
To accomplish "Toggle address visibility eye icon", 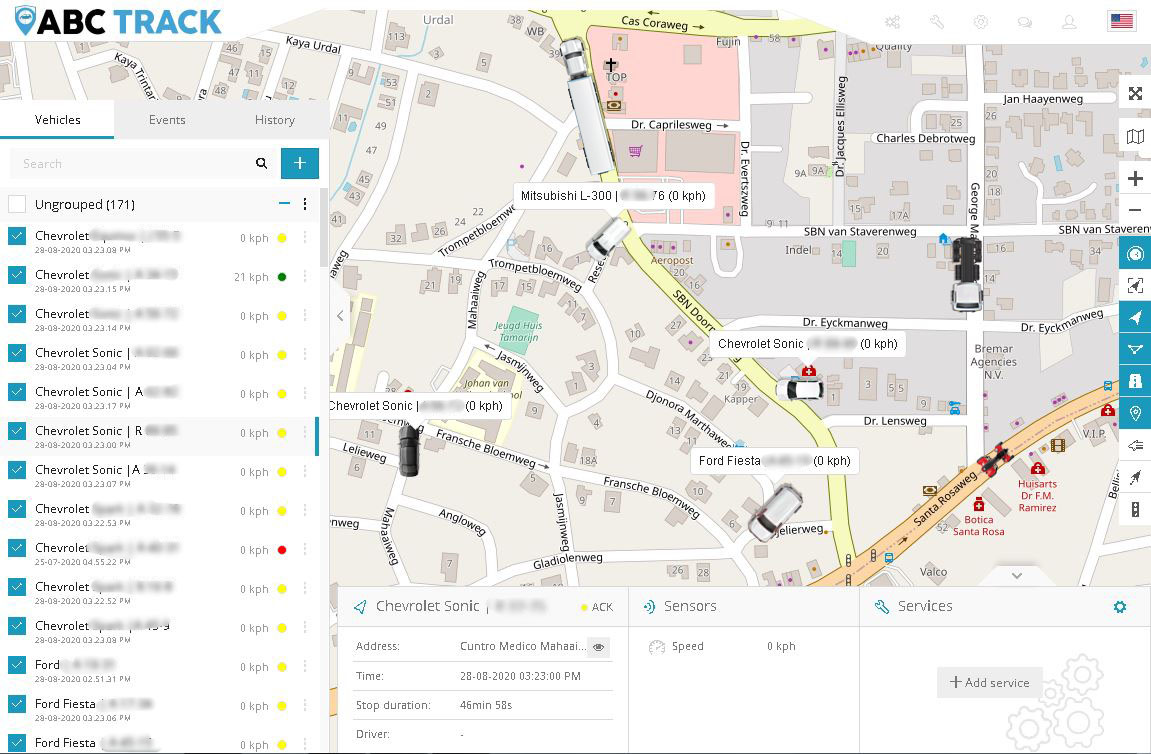I will click(599, 647).
